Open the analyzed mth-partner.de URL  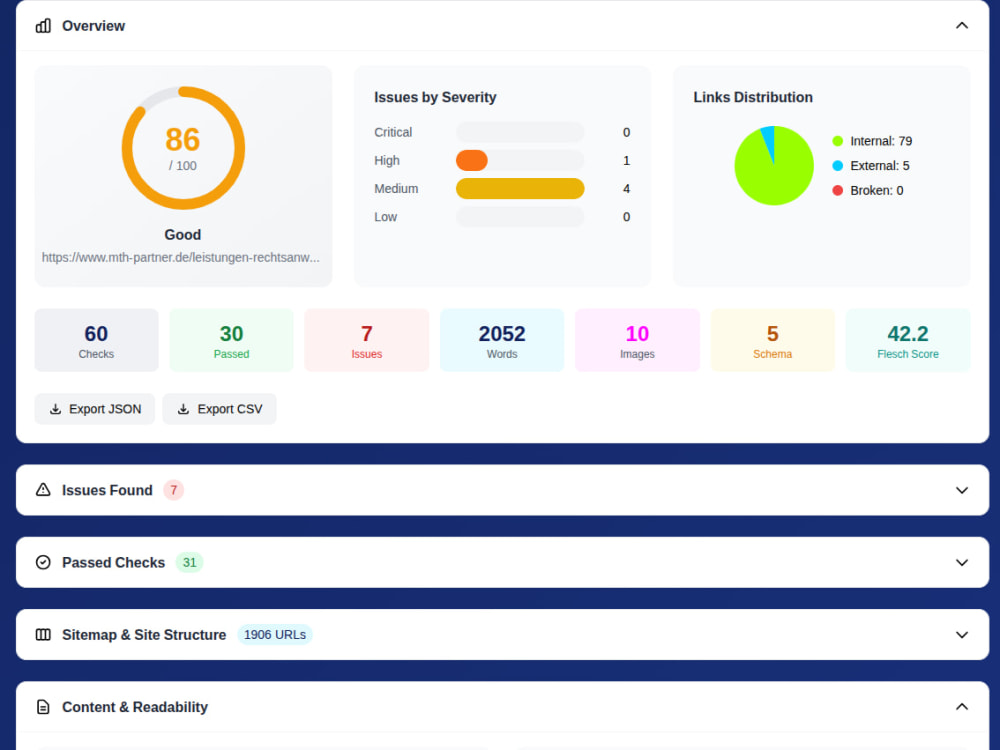point(180,258)
